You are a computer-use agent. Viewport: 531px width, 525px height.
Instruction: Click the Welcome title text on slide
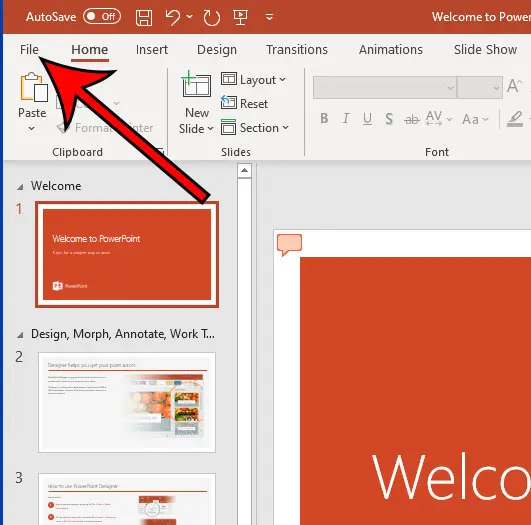tap(451, 477)
